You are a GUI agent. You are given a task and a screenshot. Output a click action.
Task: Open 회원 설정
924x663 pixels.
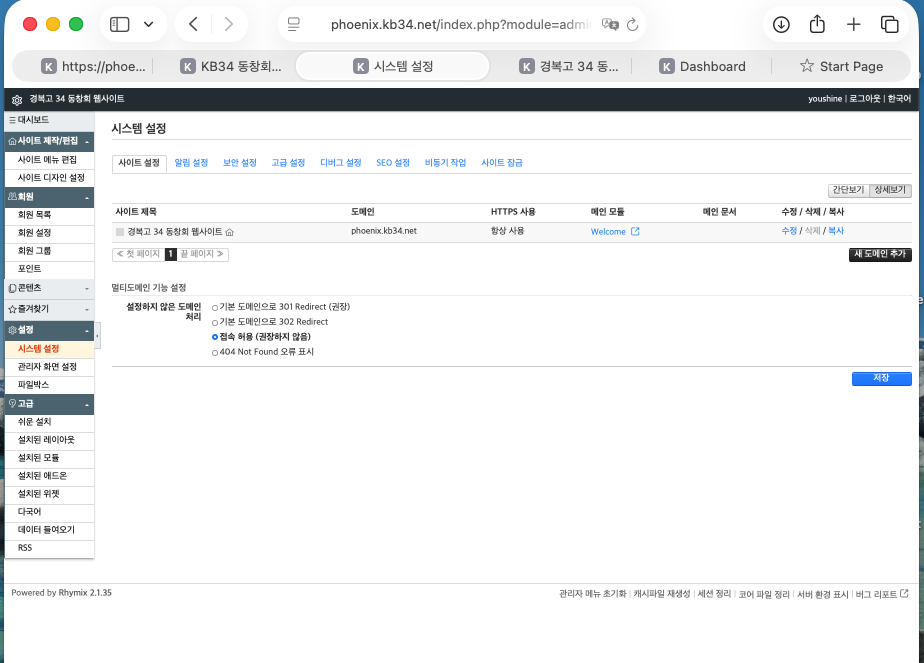pyautogui.click(x=49, y=233)
